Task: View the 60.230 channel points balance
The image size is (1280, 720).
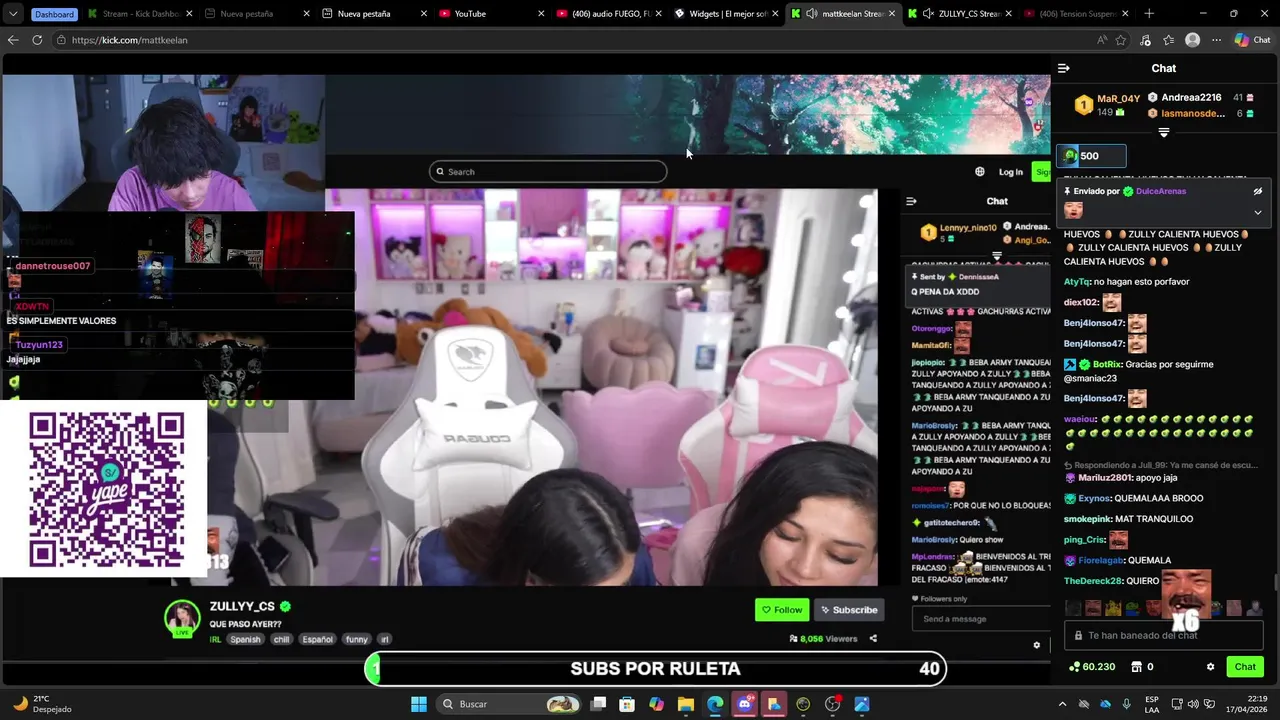Action: [1091, 667]
